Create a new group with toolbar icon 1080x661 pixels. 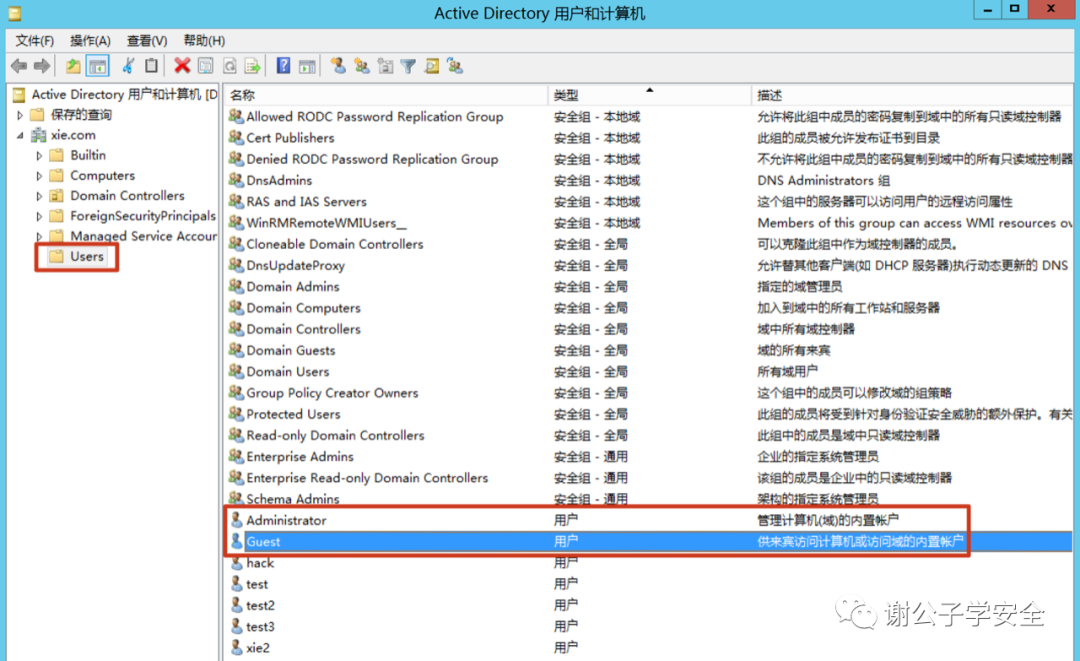coord(362,66)
